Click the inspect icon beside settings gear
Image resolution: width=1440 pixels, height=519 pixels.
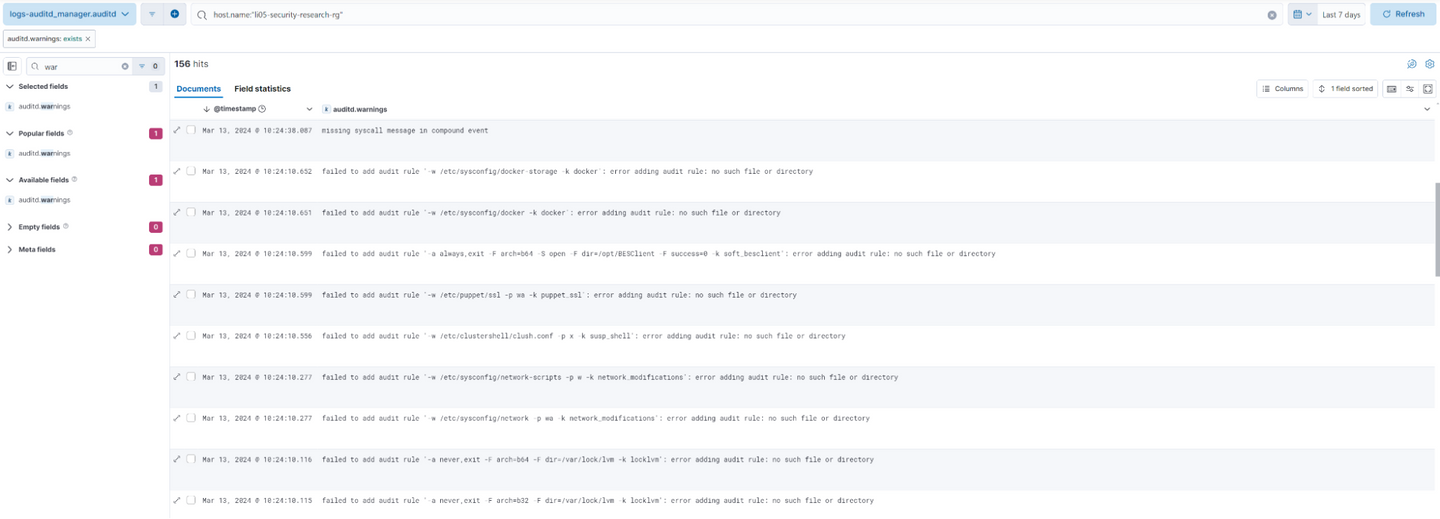1412,64
